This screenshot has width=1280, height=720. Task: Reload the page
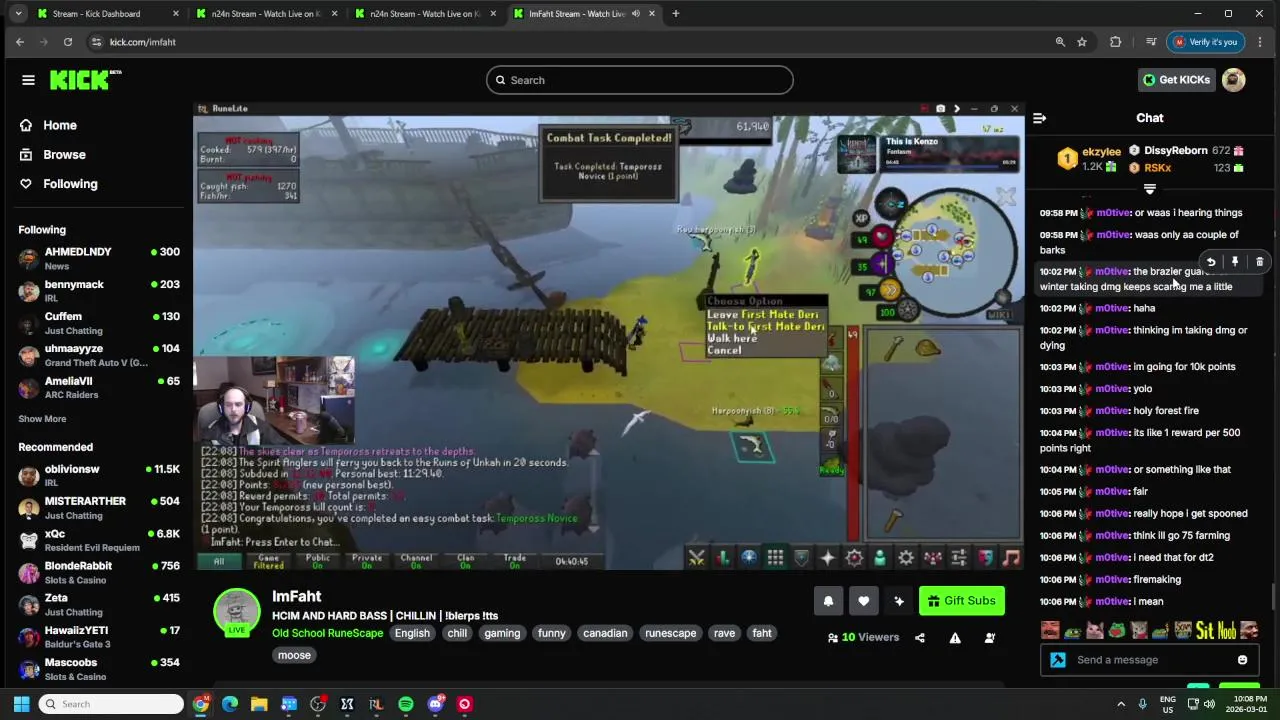[x=67, y=42]
